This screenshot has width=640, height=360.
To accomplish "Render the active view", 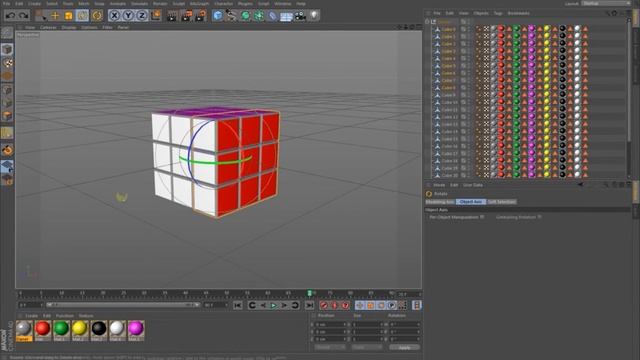I will 172,16.
